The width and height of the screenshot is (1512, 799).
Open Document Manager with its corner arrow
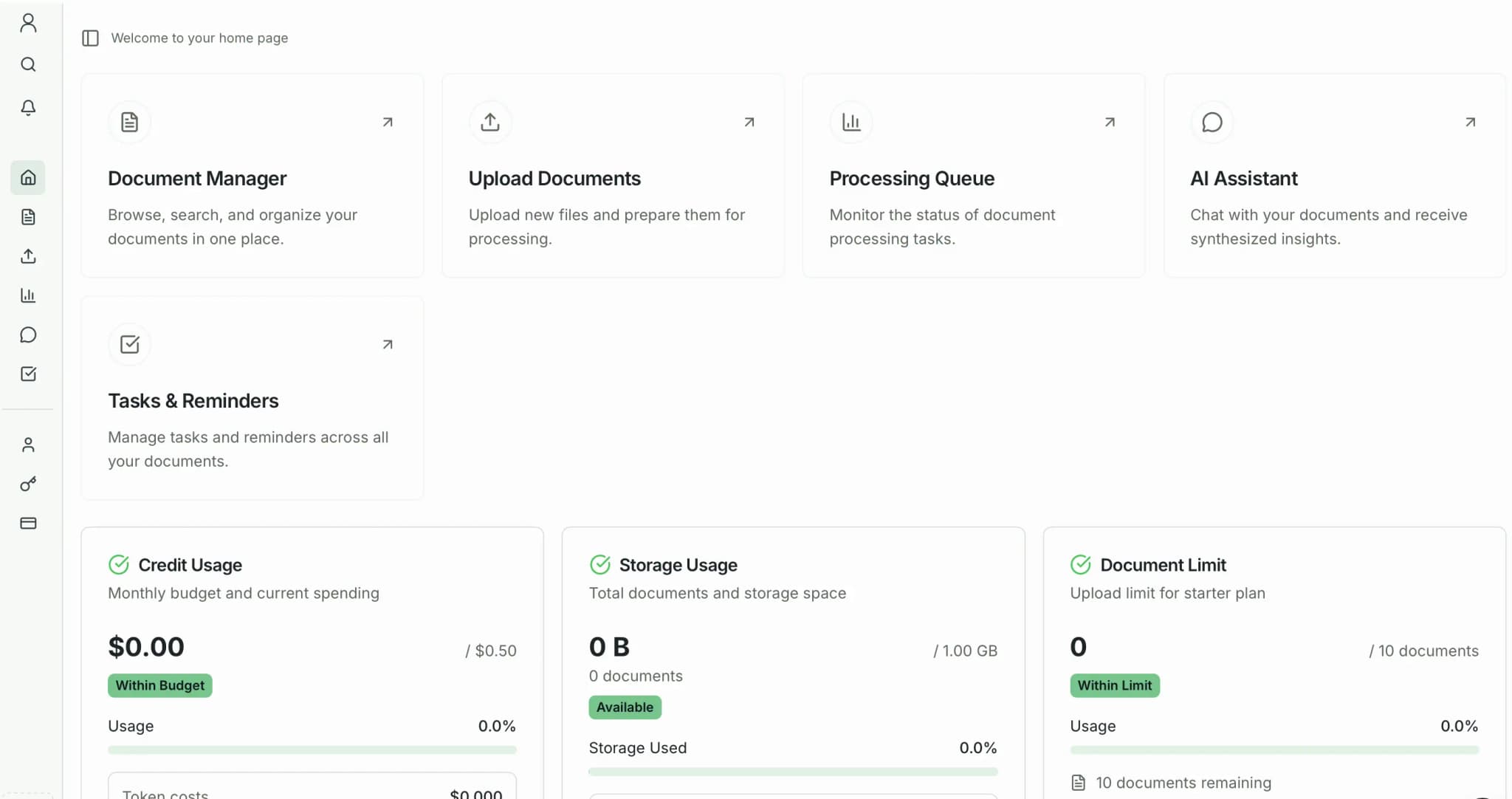(387, 122)
